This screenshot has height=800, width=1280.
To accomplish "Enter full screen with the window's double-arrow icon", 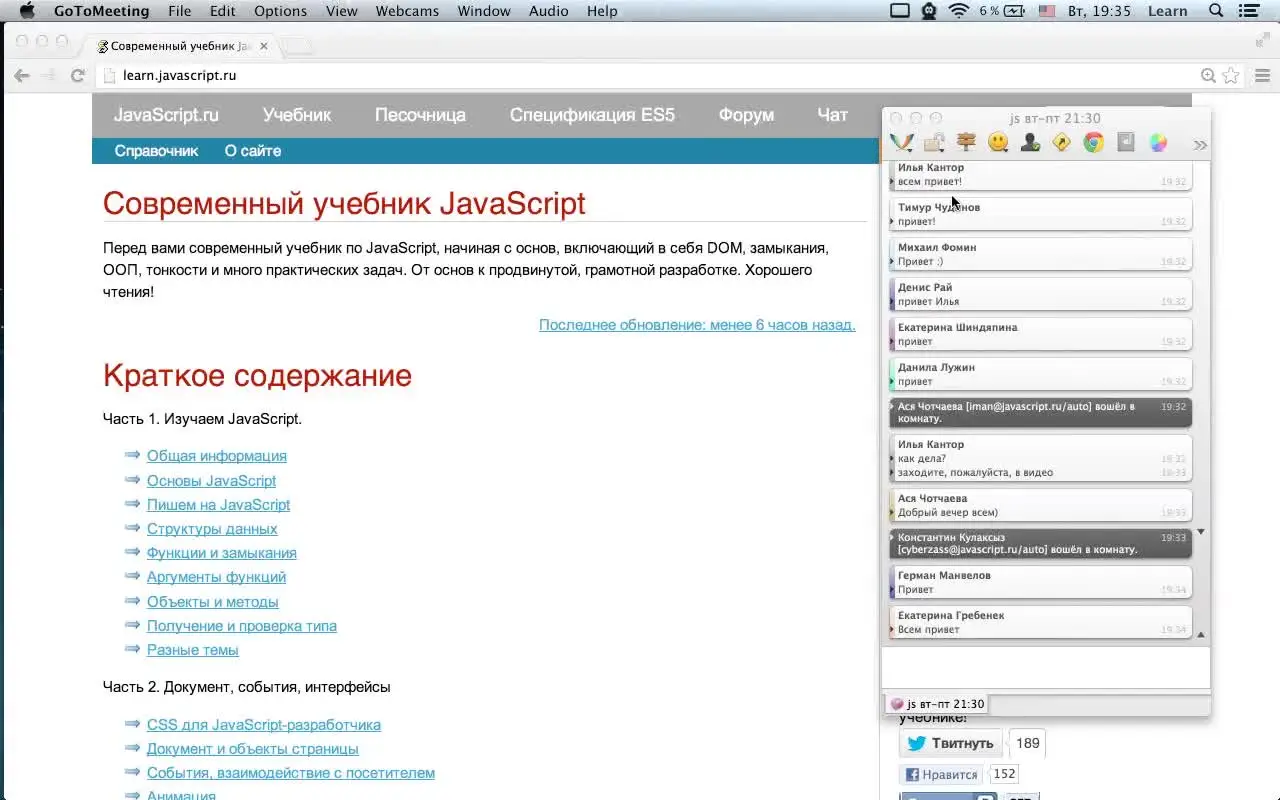I will point(1262,40).
